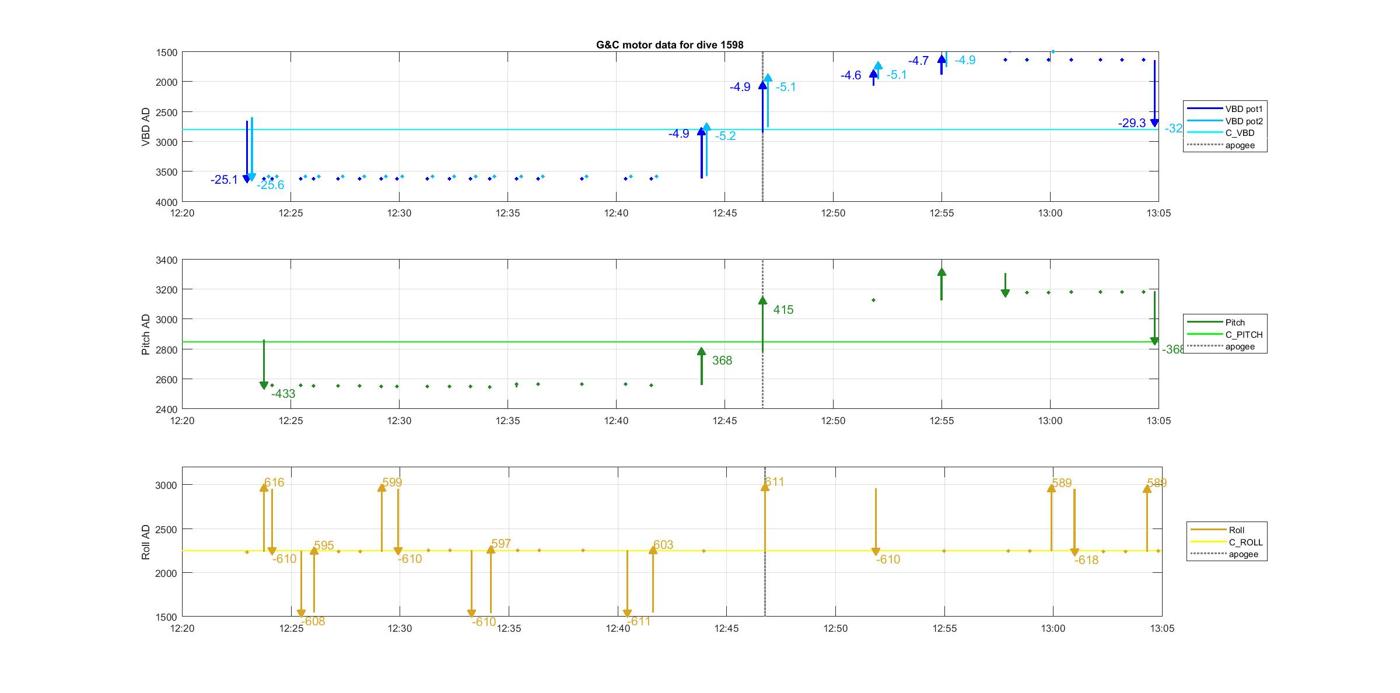Click the '2400' tick on Pitch axis
1400x693 pixels.
[167, 409]
